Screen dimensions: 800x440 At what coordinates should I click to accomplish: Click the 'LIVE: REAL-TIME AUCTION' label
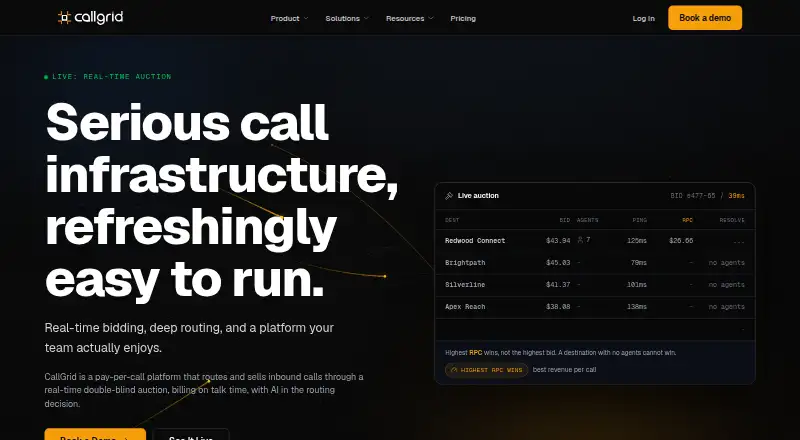[112, 77]
